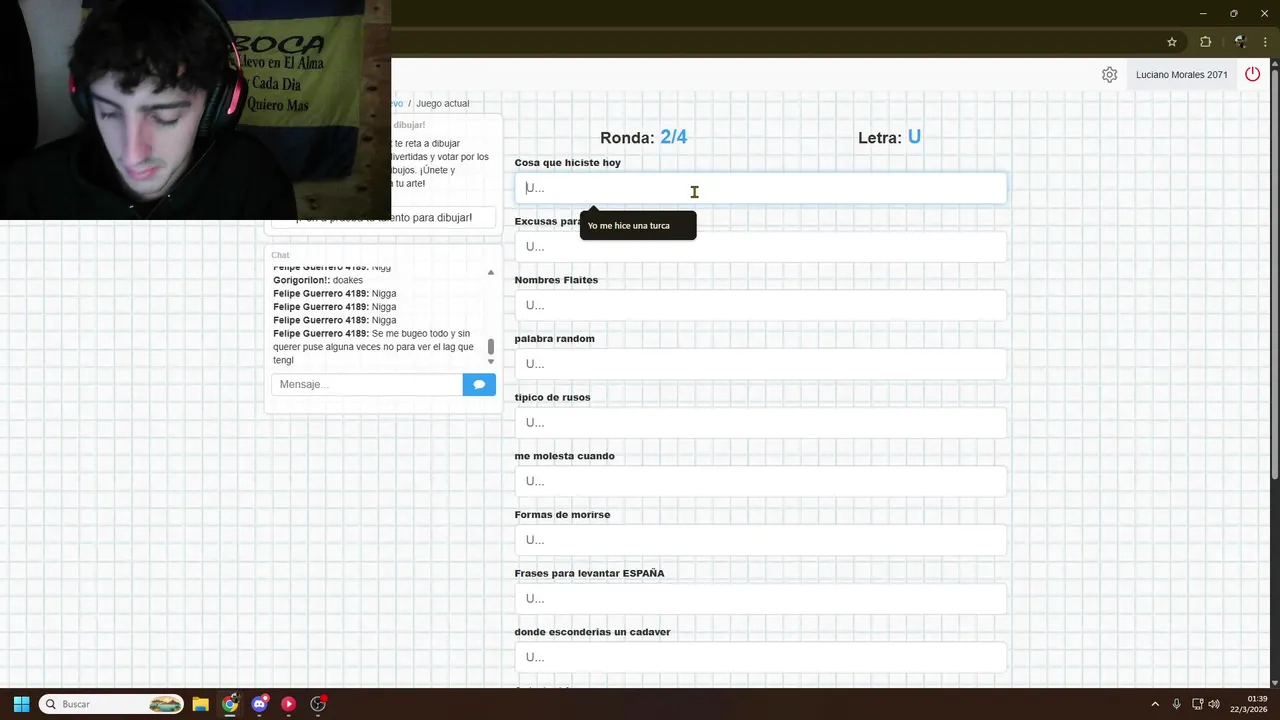Screen dimensions: 1280x720
Task: Click the Mensaje chat input field
Action: (367, 384)
